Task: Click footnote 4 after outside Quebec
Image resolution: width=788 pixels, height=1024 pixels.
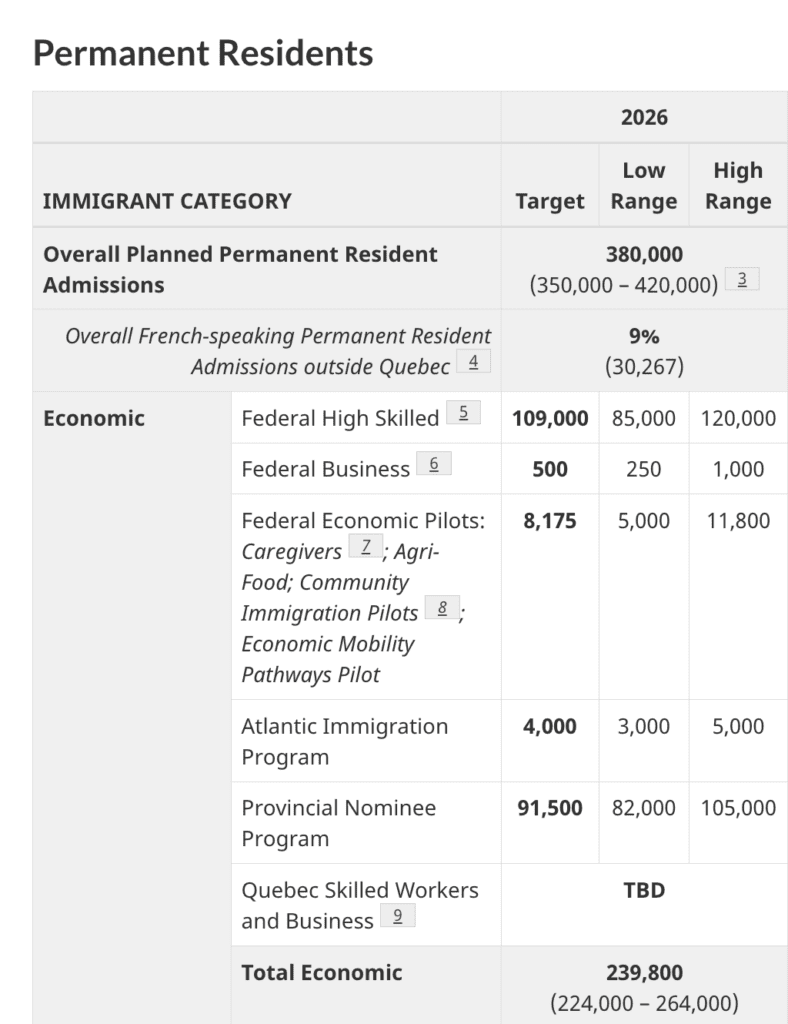Action: point(473,362)
